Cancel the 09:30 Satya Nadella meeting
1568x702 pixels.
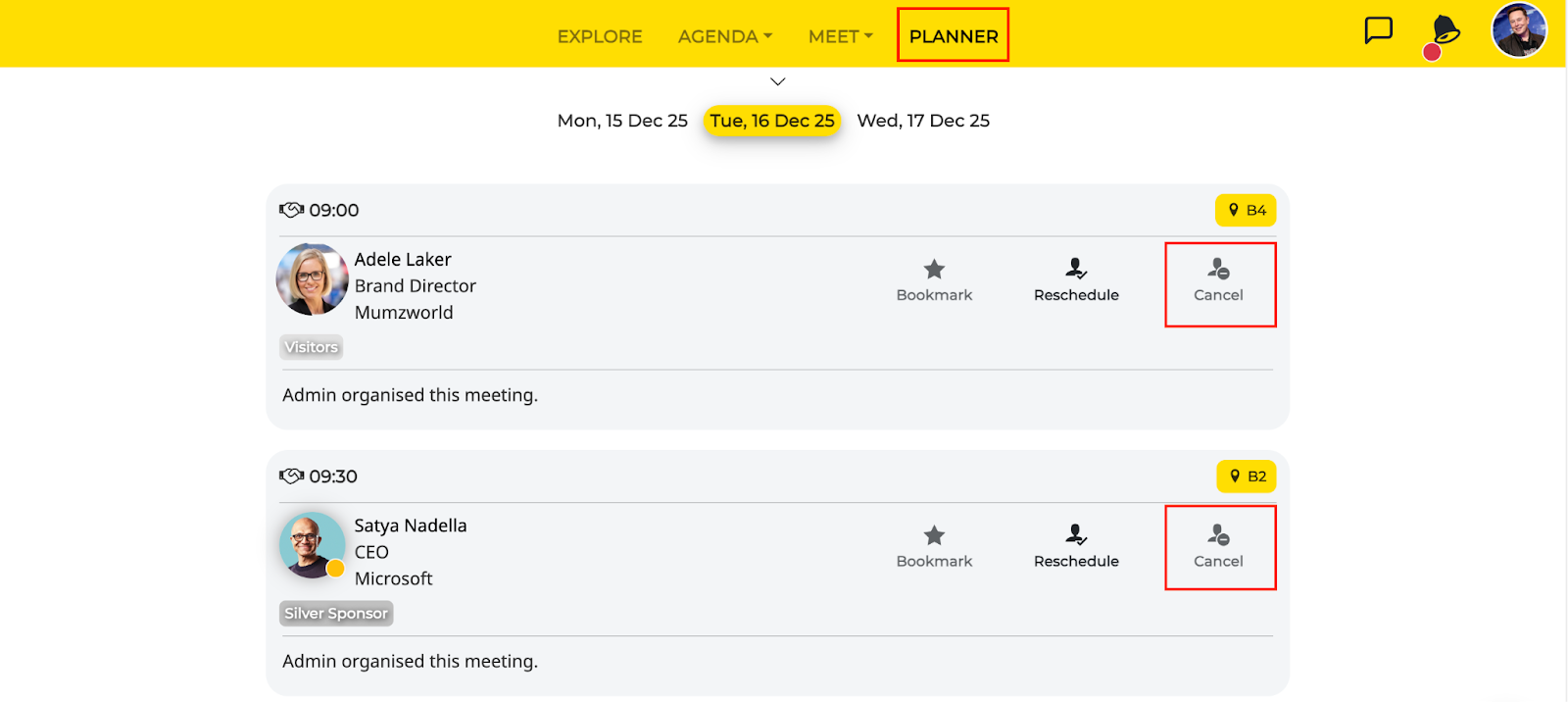(1218, 547)
